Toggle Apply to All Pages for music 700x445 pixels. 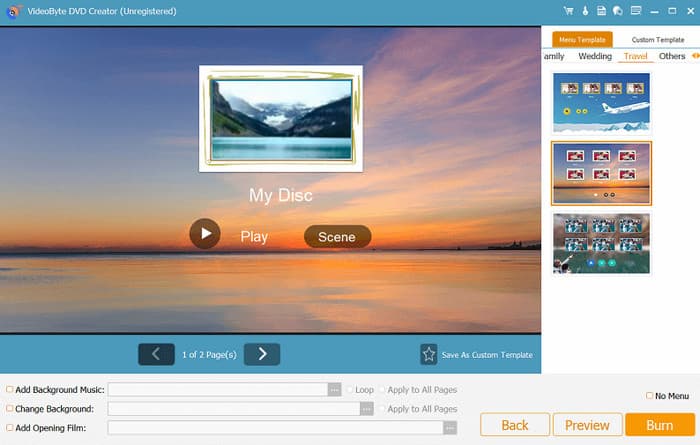pos(382,390)
